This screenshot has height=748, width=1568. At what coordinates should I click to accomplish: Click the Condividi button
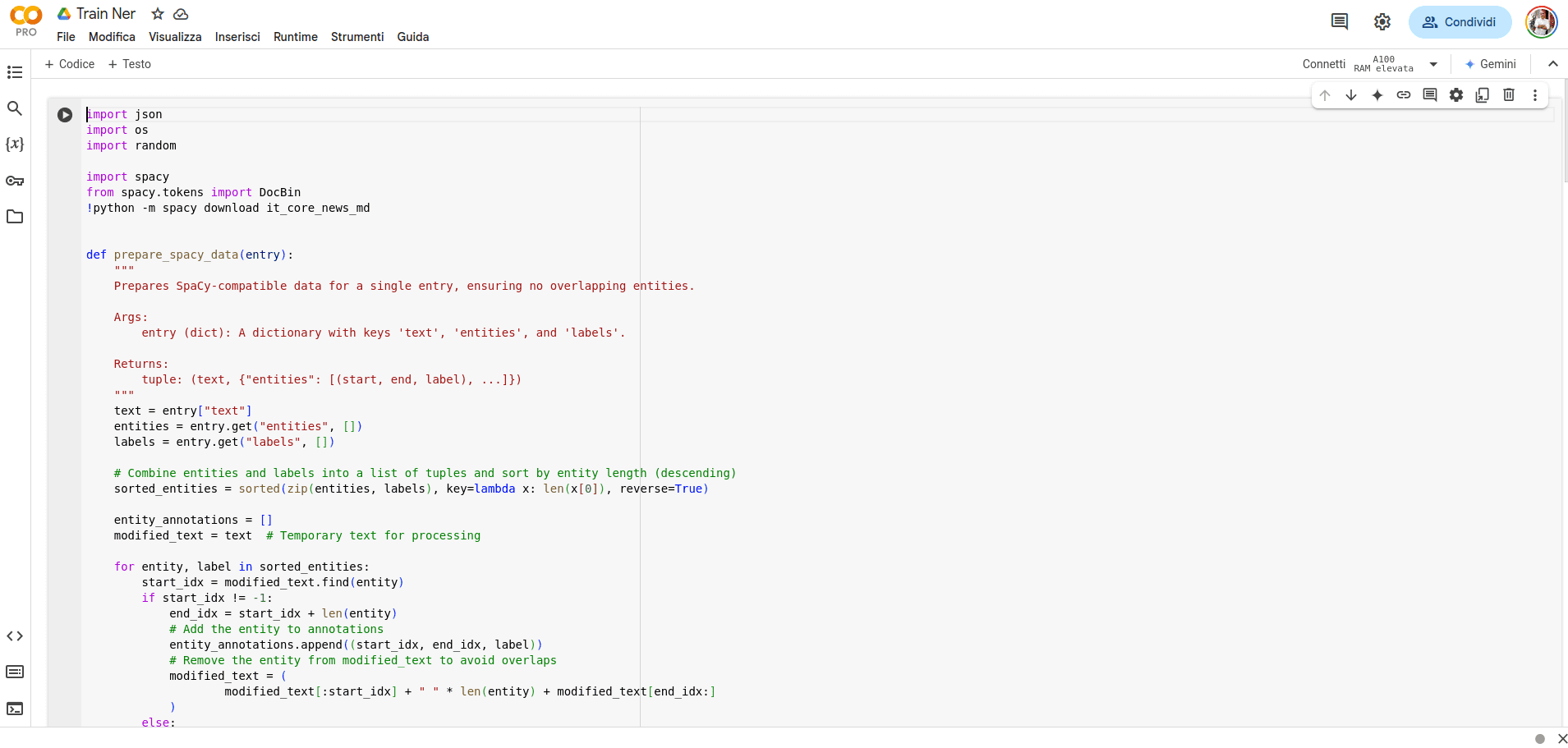1460,22
